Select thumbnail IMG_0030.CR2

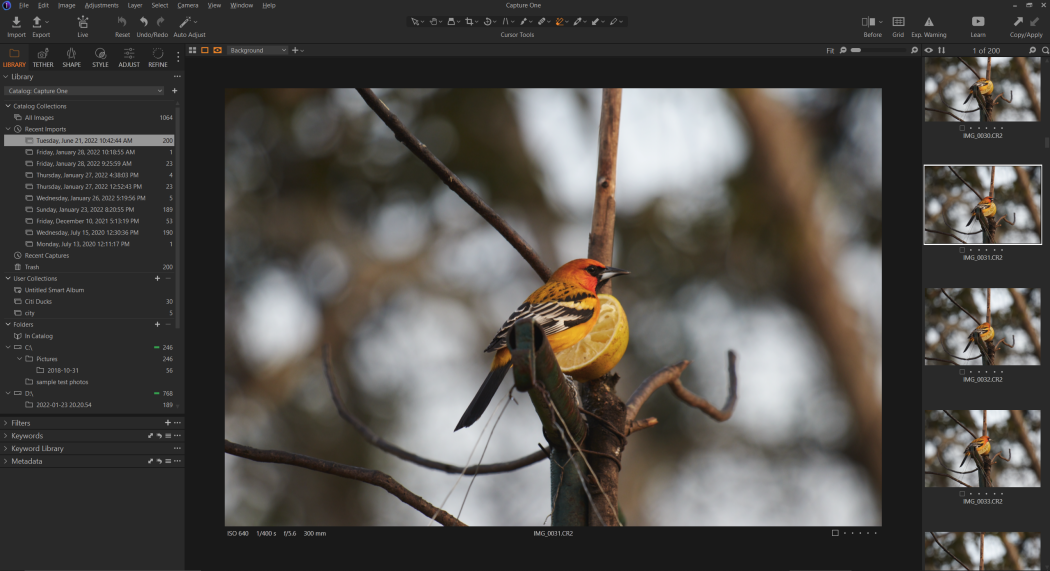click(x=982, y=89)
